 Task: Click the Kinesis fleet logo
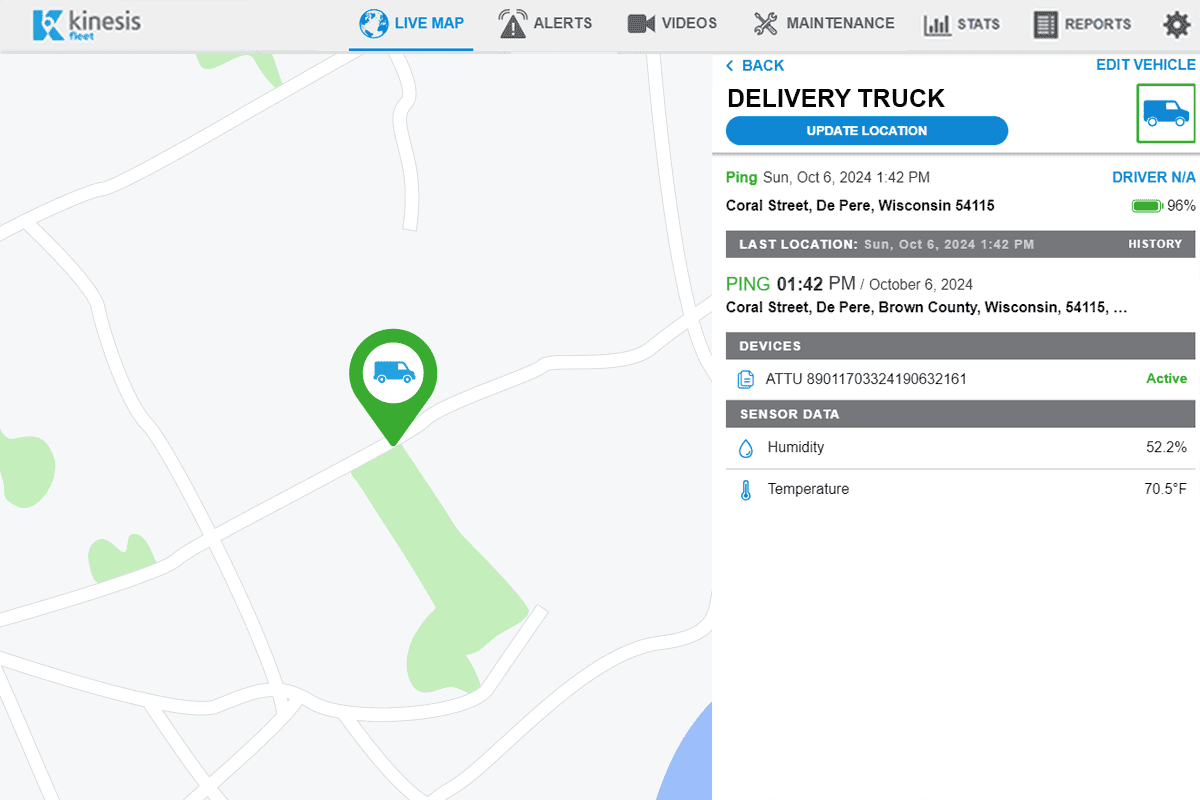(x=85, y=25)
